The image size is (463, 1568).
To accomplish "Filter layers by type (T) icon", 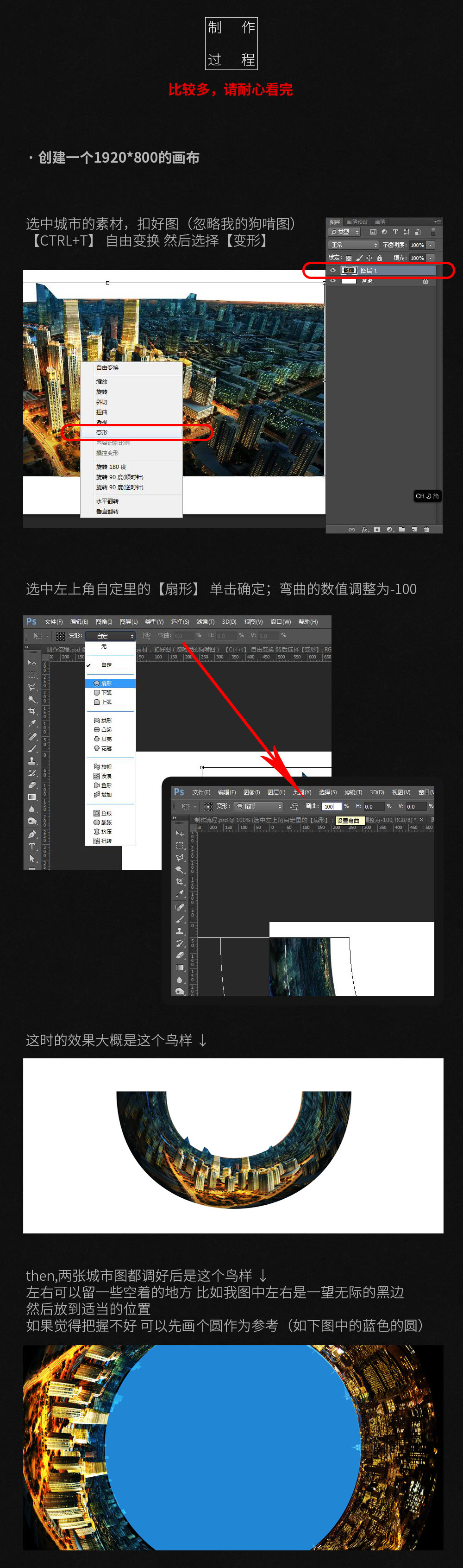I will pyautogui.click(x=395, y=232).
